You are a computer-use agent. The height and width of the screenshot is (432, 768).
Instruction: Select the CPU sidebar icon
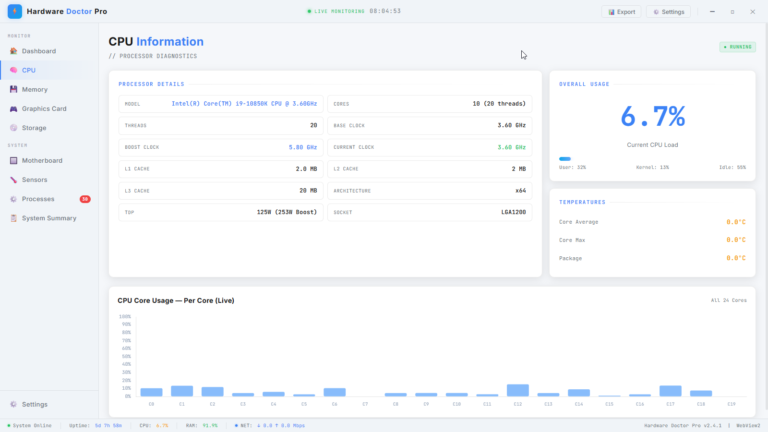[x=13, y=70]
